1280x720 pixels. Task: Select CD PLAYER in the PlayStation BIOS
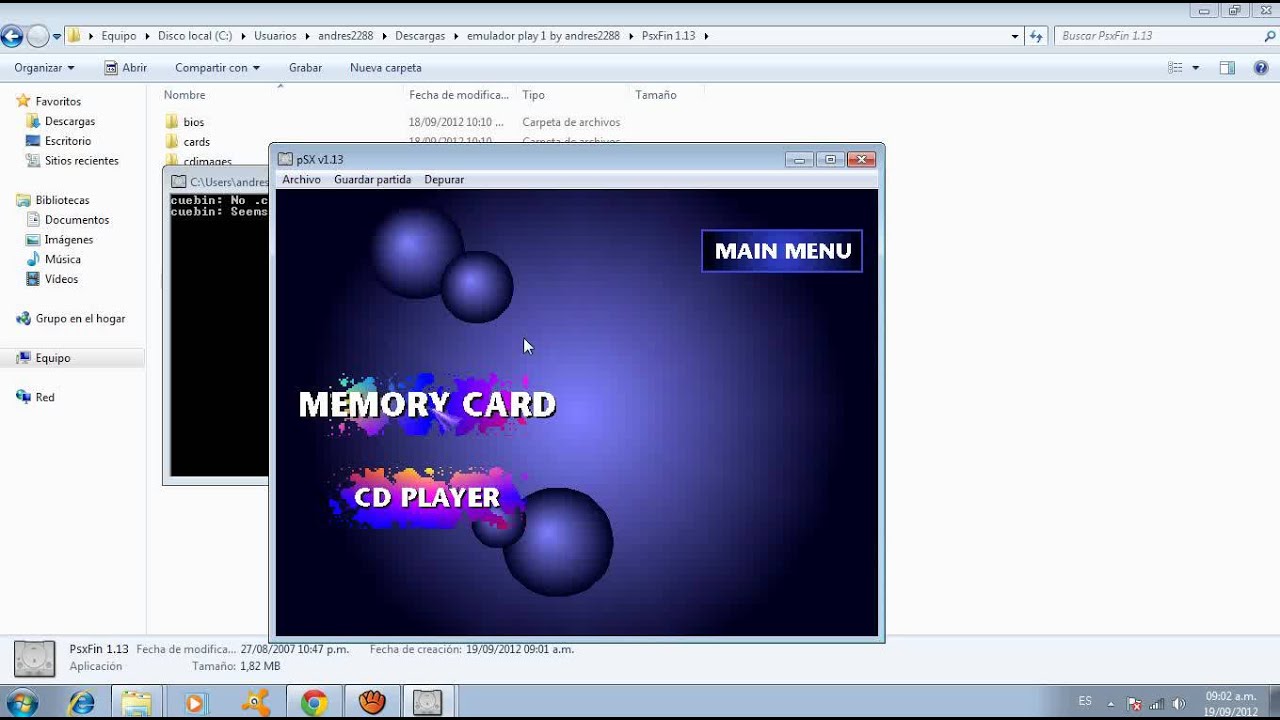tap(427, 497)
